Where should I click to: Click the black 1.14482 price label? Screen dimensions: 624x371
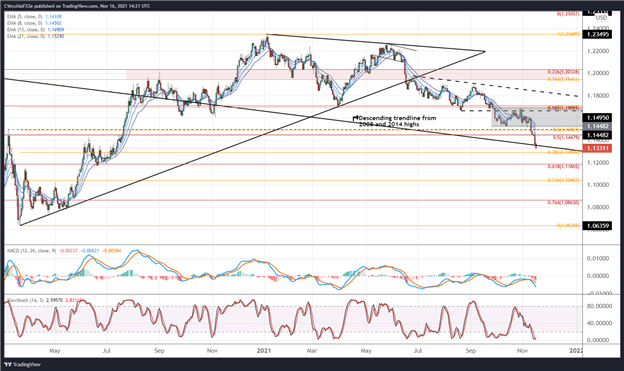[597, 135]
